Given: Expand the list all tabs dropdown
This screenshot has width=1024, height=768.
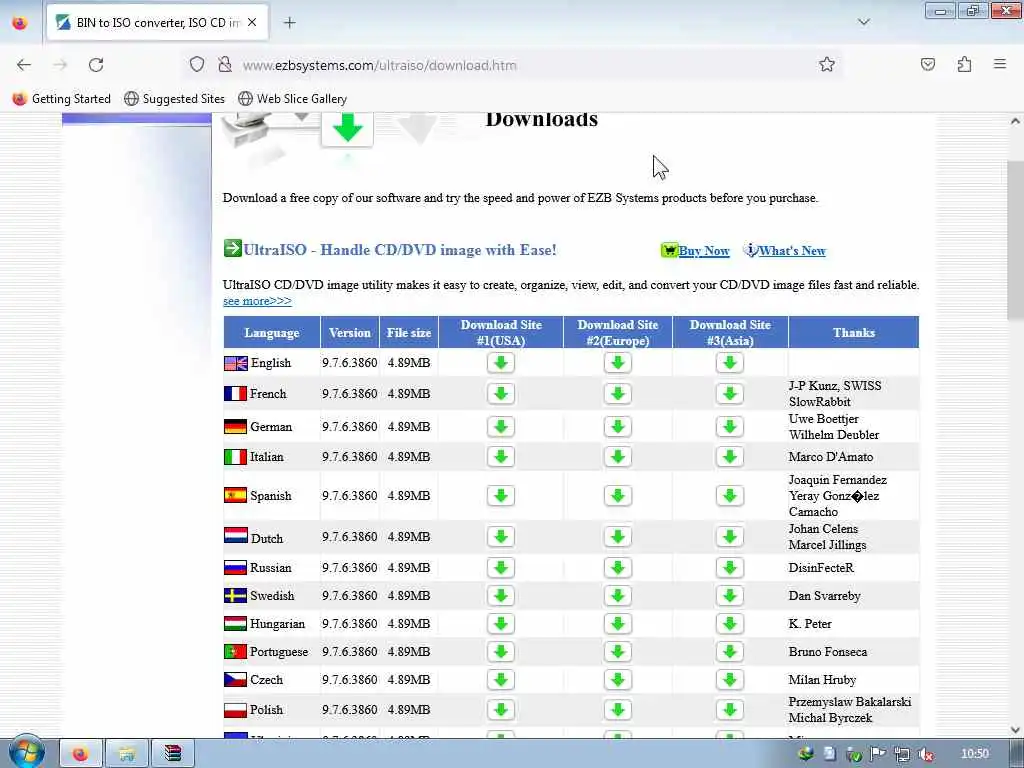Looking at the screenshot, I should coord(863,22).
